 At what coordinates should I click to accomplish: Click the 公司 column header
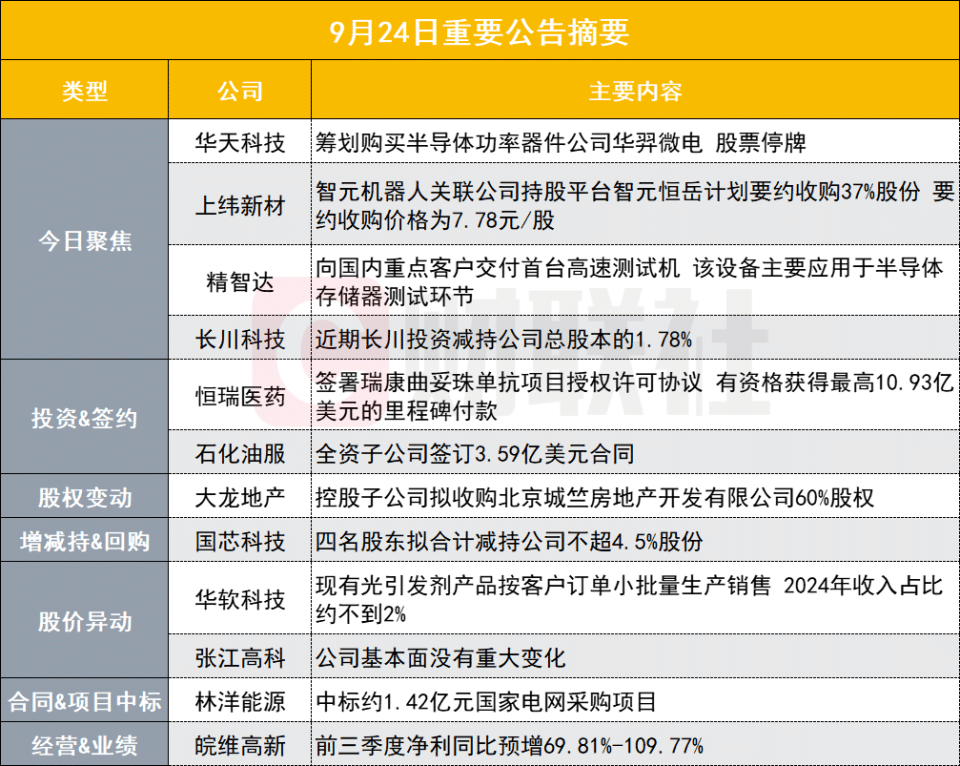[x=240, y=92]
